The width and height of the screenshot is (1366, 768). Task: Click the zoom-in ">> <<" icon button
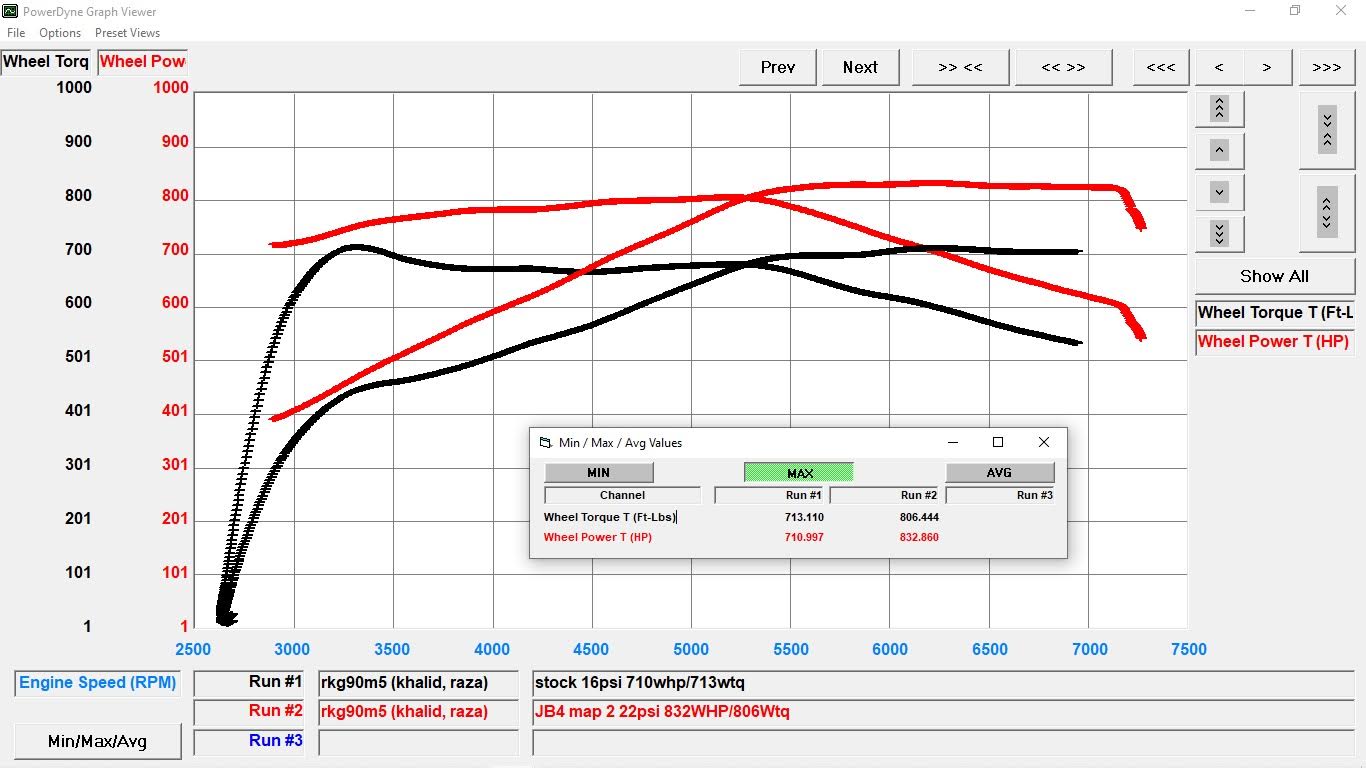(959, 67)
